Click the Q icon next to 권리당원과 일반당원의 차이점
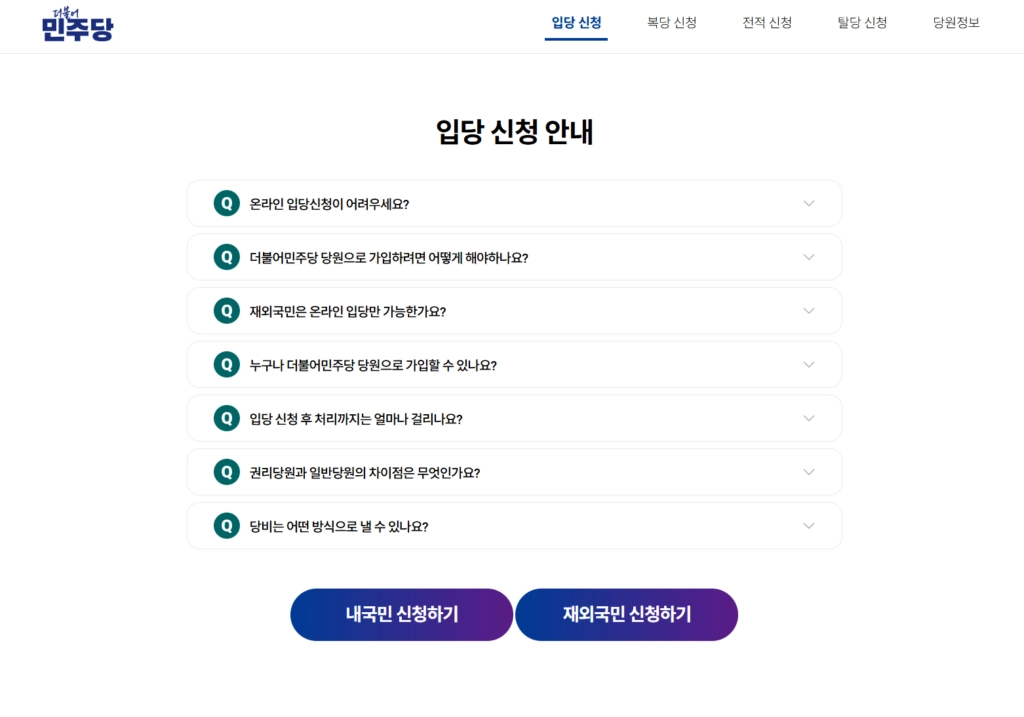The image size is (1024, 717). [227, 471]
